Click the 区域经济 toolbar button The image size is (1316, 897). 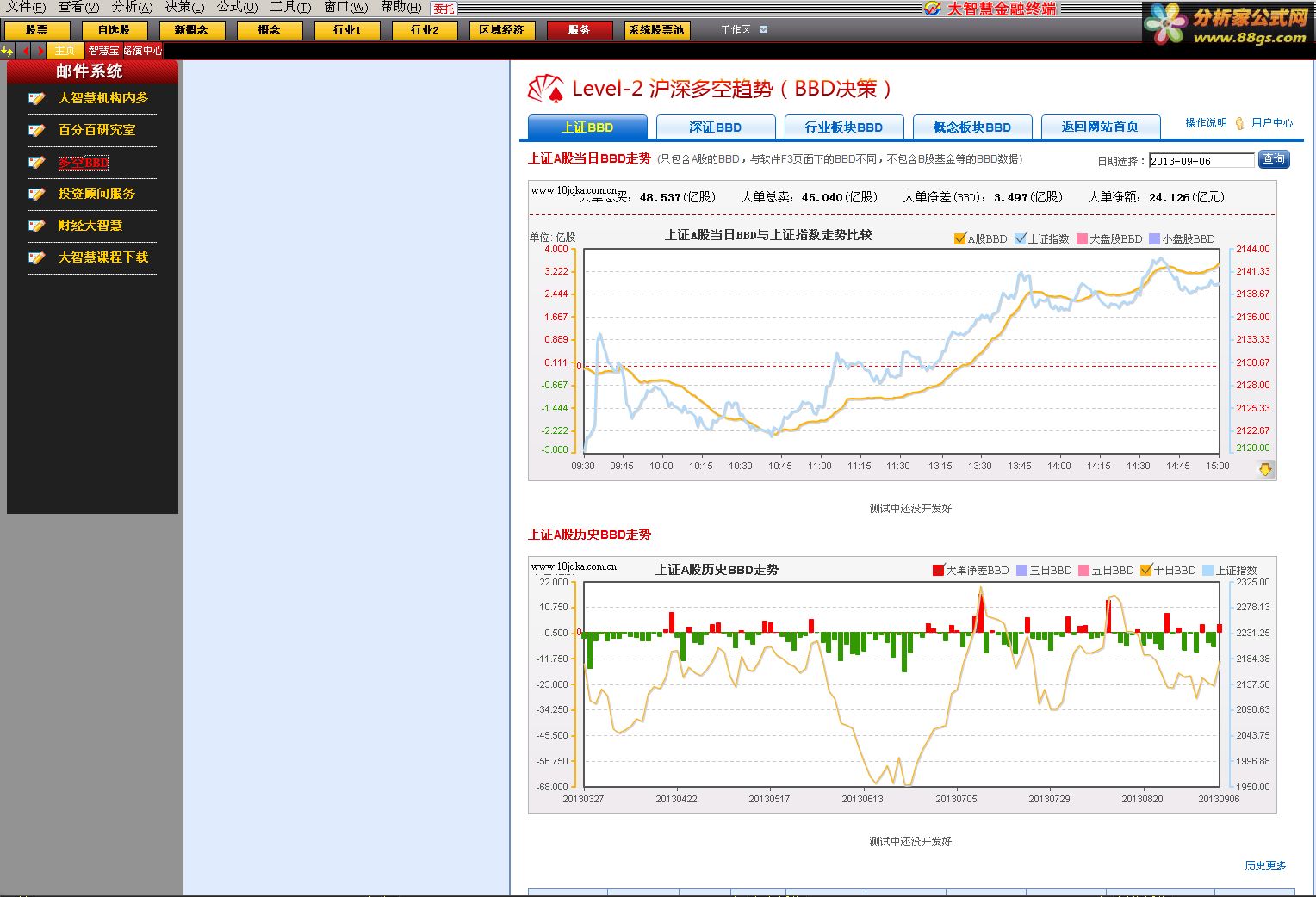click(x=502, y=30)
